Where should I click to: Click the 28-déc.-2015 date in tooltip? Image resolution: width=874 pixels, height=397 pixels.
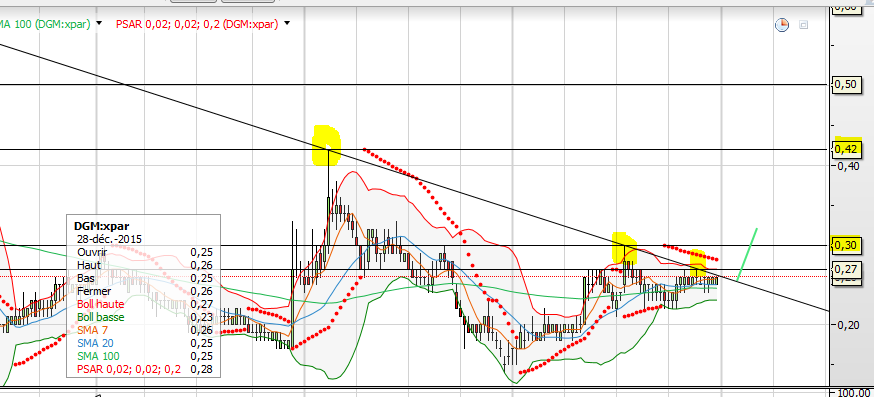click(x=110, y=239)
